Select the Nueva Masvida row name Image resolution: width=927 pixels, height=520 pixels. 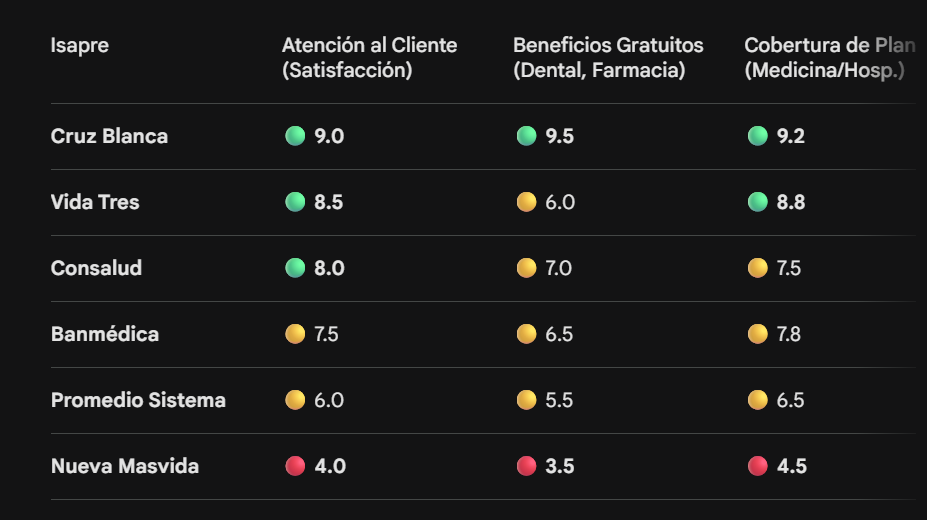point(125,466)
